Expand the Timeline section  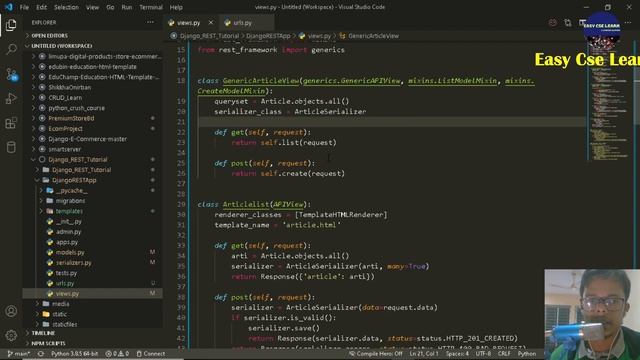(x=43, y=333)
